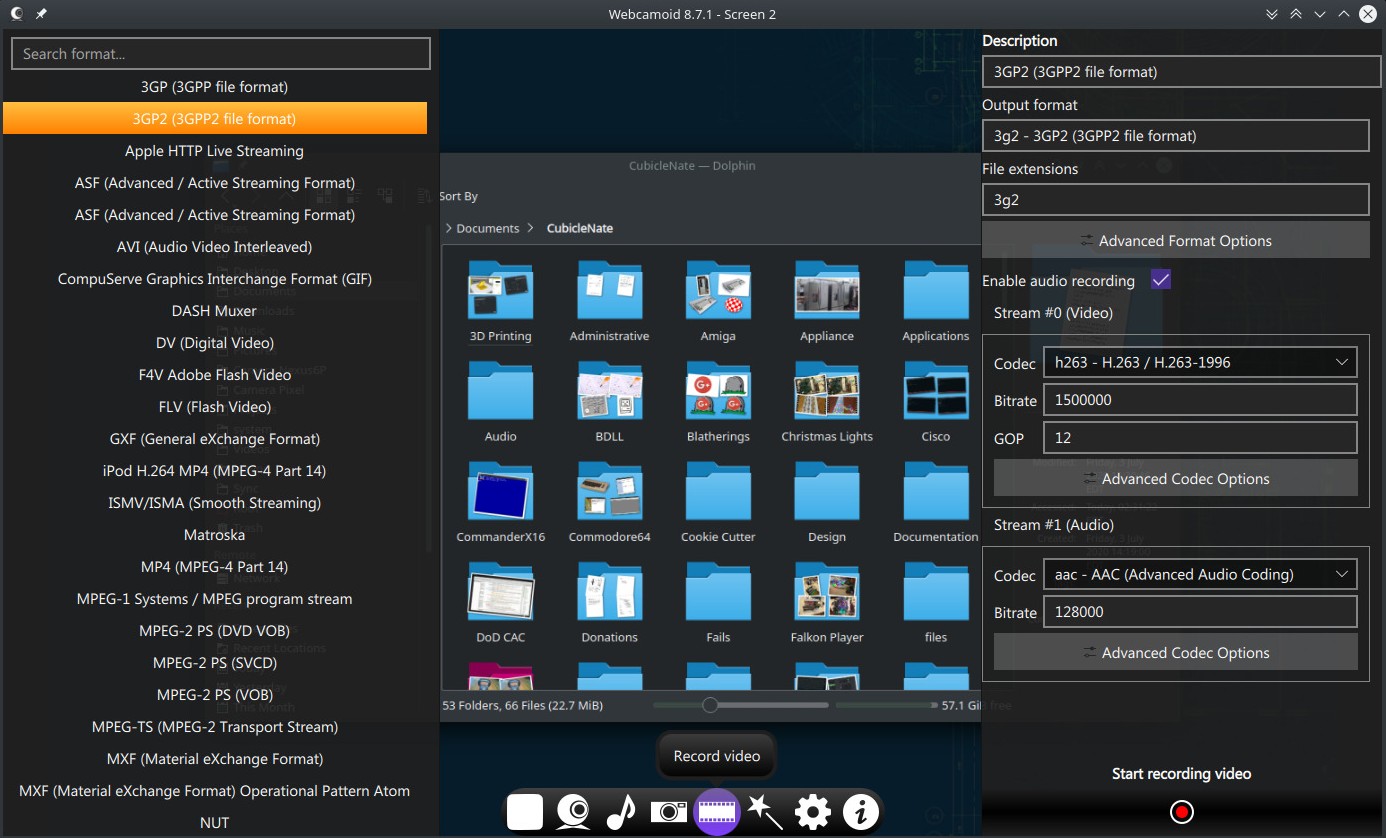Open Webcamoid preferences gear icon
Image resolution: width=1386 pixels, height=838 pixels.
(812, 812)
